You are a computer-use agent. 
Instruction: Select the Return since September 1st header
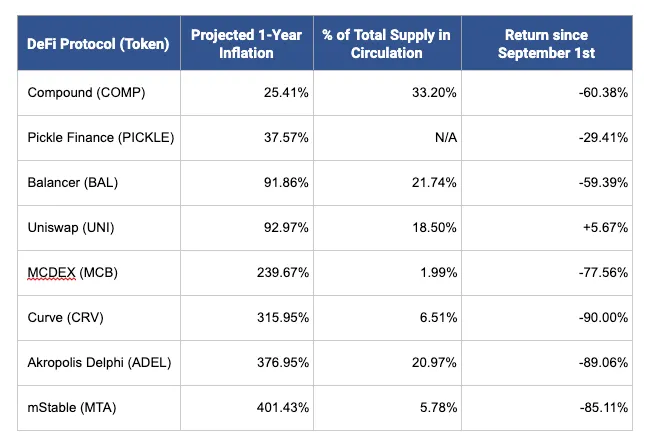click(x=546, y=43)
